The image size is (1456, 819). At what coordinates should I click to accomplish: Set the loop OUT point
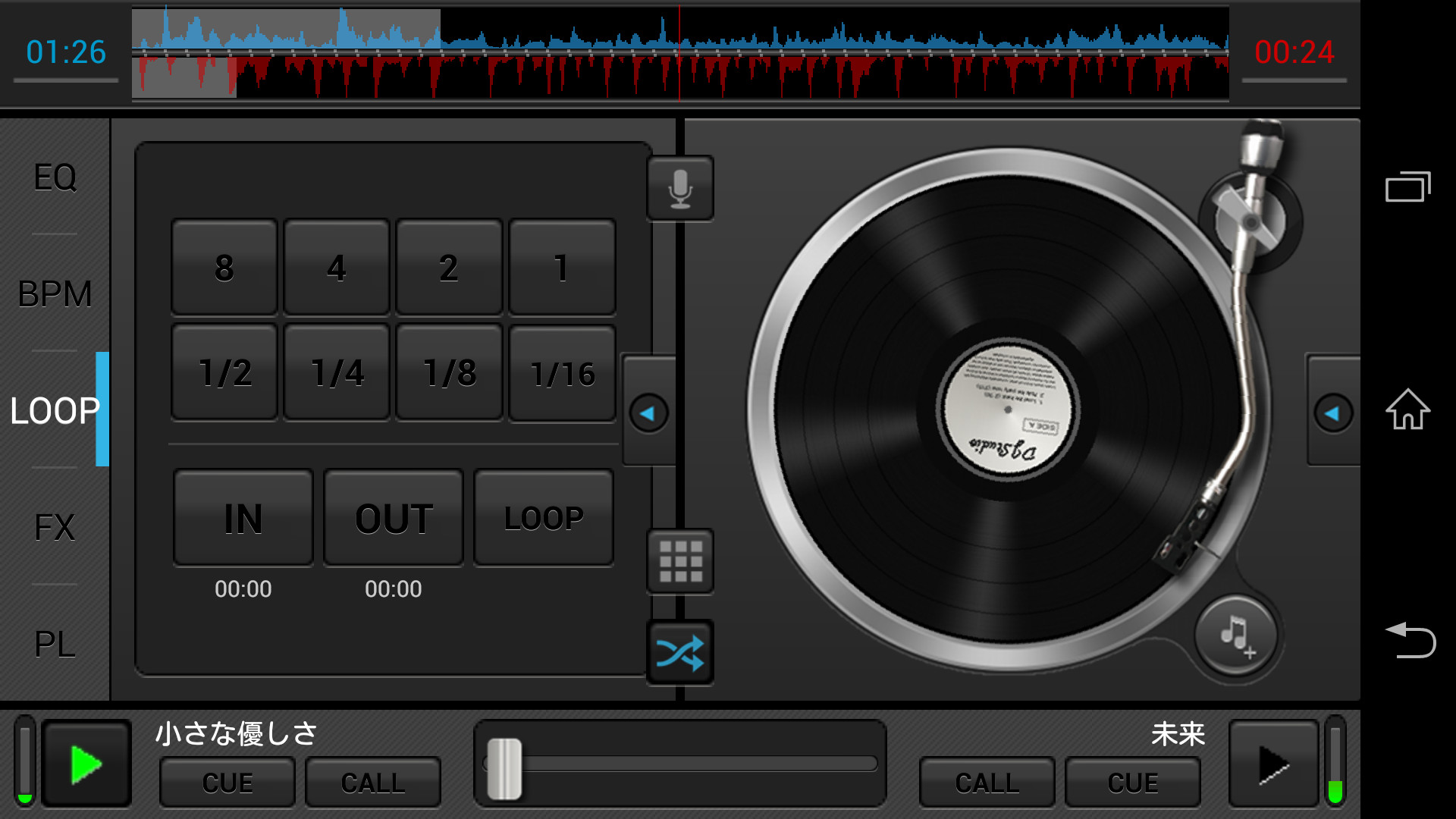[394, 519]
